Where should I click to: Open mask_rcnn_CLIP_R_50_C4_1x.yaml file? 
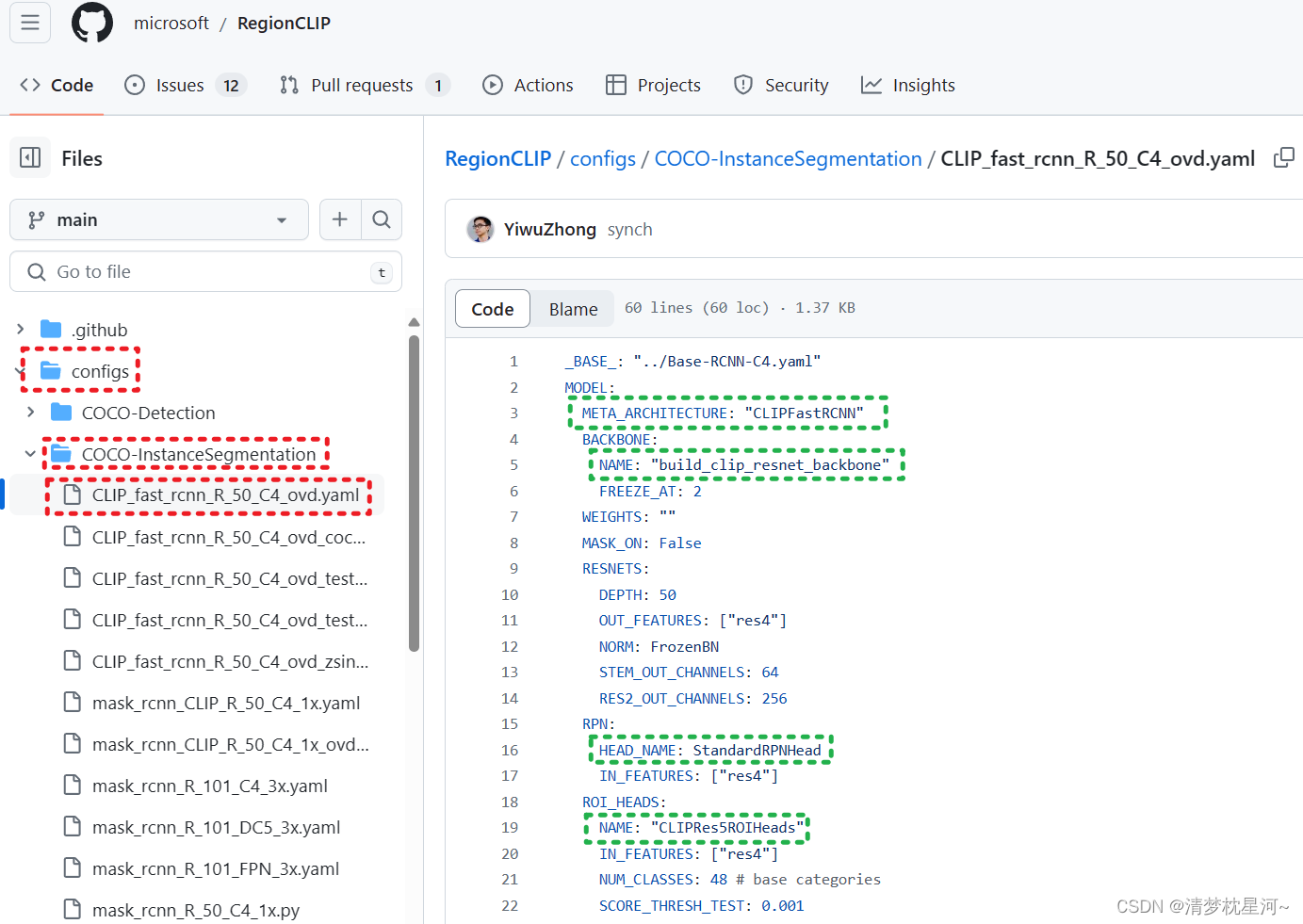click(x=226, y=703)
